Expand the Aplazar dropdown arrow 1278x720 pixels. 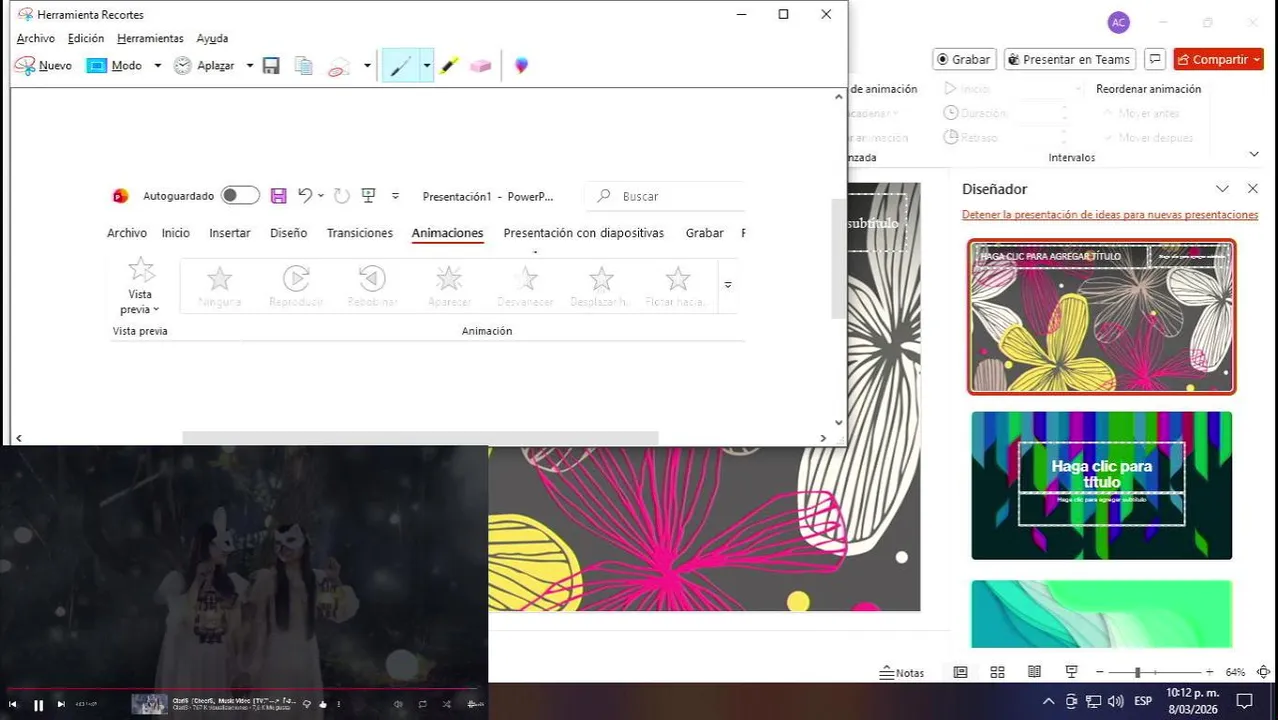coord(250,66)
